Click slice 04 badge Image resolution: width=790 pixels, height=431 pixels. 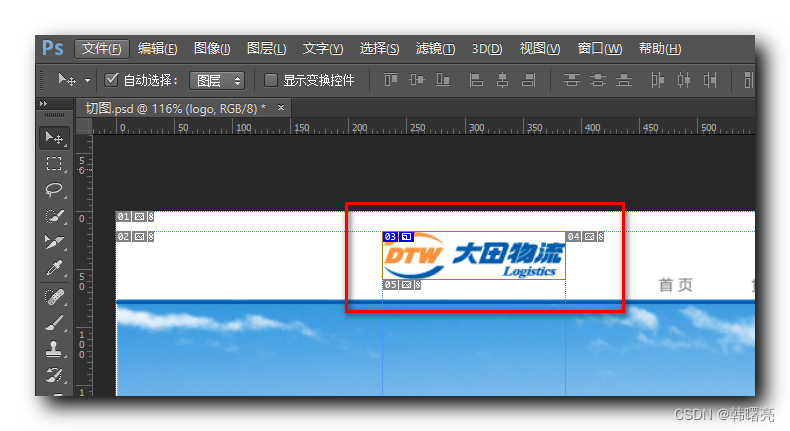[x=585, y=236]
